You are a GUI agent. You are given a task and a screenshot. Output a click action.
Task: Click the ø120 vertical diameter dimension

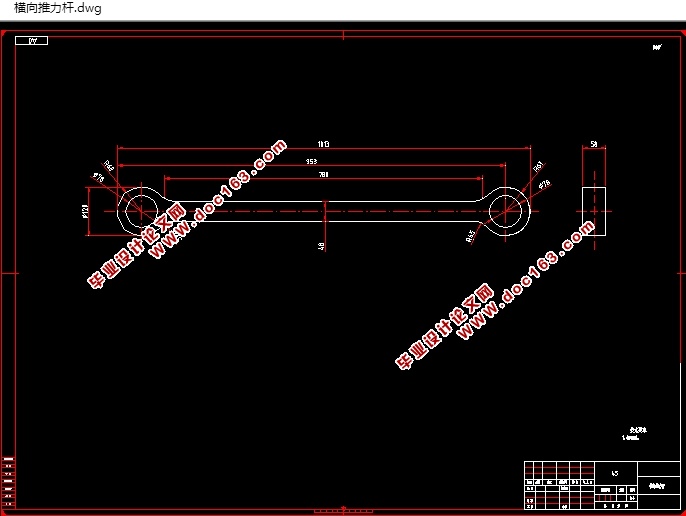click(85, 211)
